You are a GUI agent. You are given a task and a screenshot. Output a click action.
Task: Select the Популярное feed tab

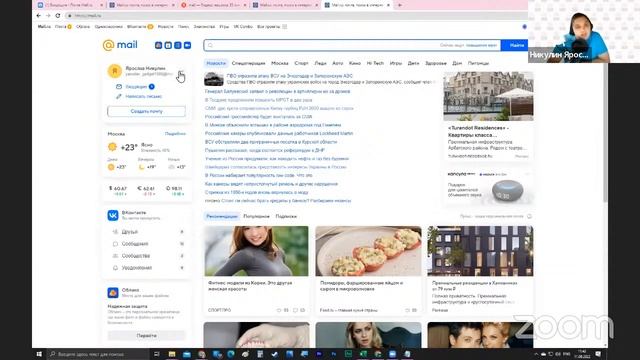point(256,216)
